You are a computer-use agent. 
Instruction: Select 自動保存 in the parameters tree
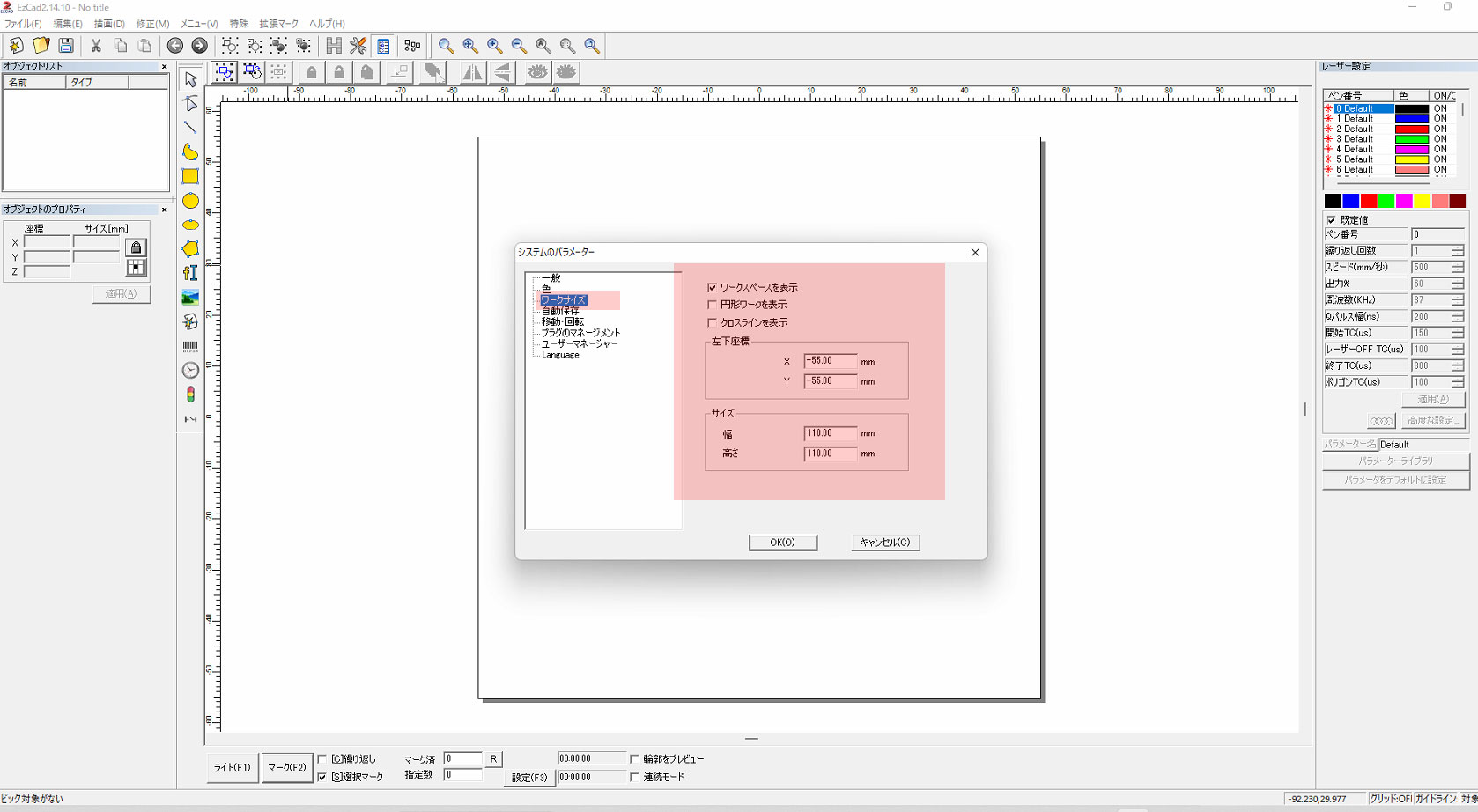(560, 311)
